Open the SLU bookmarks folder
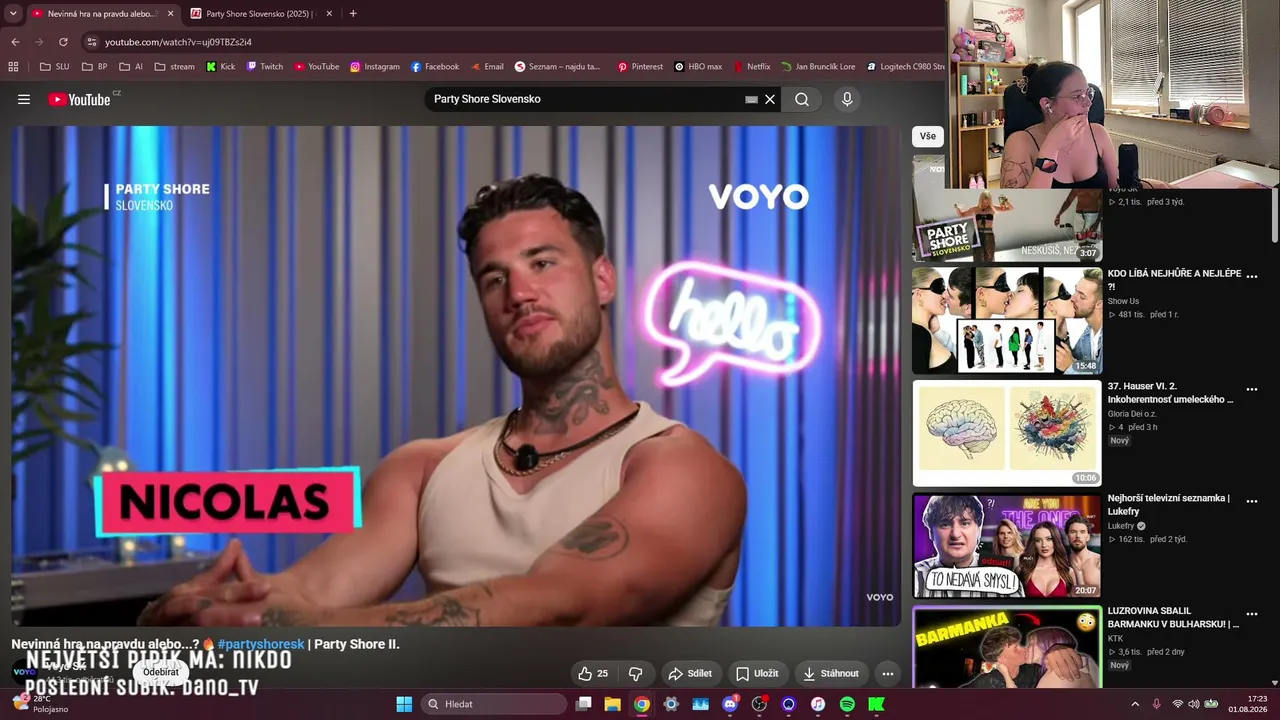The width and height of the screenshot is (1280, 720). point(54,67)
